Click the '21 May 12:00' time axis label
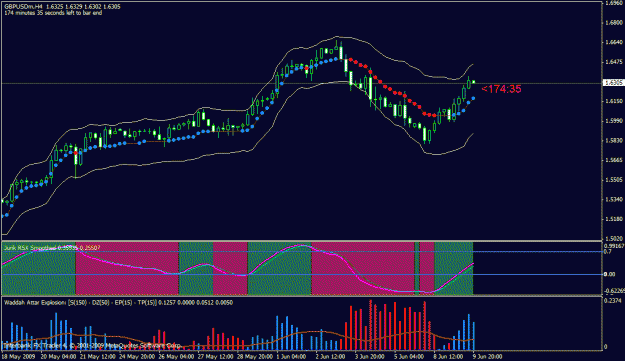This screenshot has width=625, height=361. [98, 356]
